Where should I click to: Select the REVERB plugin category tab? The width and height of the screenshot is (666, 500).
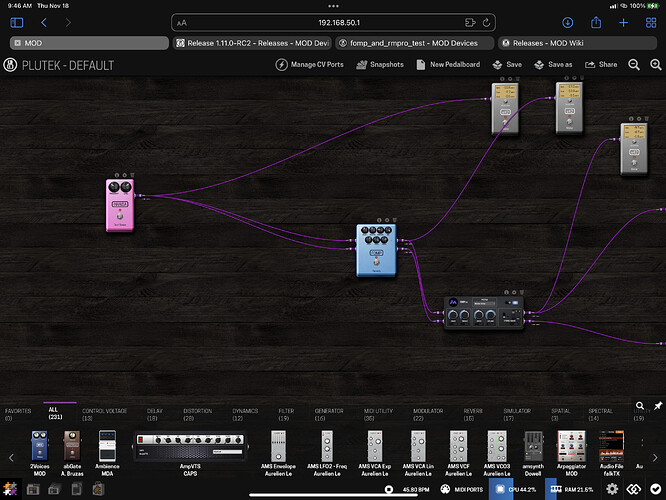pyautogui.click(x=473, y=414)
